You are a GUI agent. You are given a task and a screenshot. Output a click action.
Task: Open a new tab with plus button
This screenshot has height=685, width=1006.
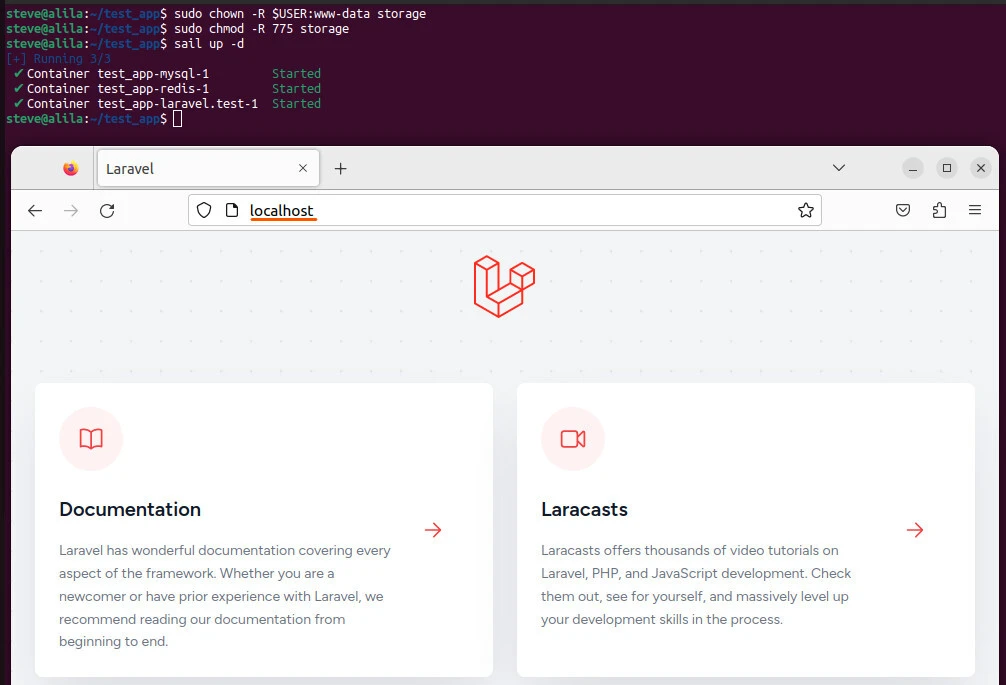pyautogui.click(x=340, y=169)
